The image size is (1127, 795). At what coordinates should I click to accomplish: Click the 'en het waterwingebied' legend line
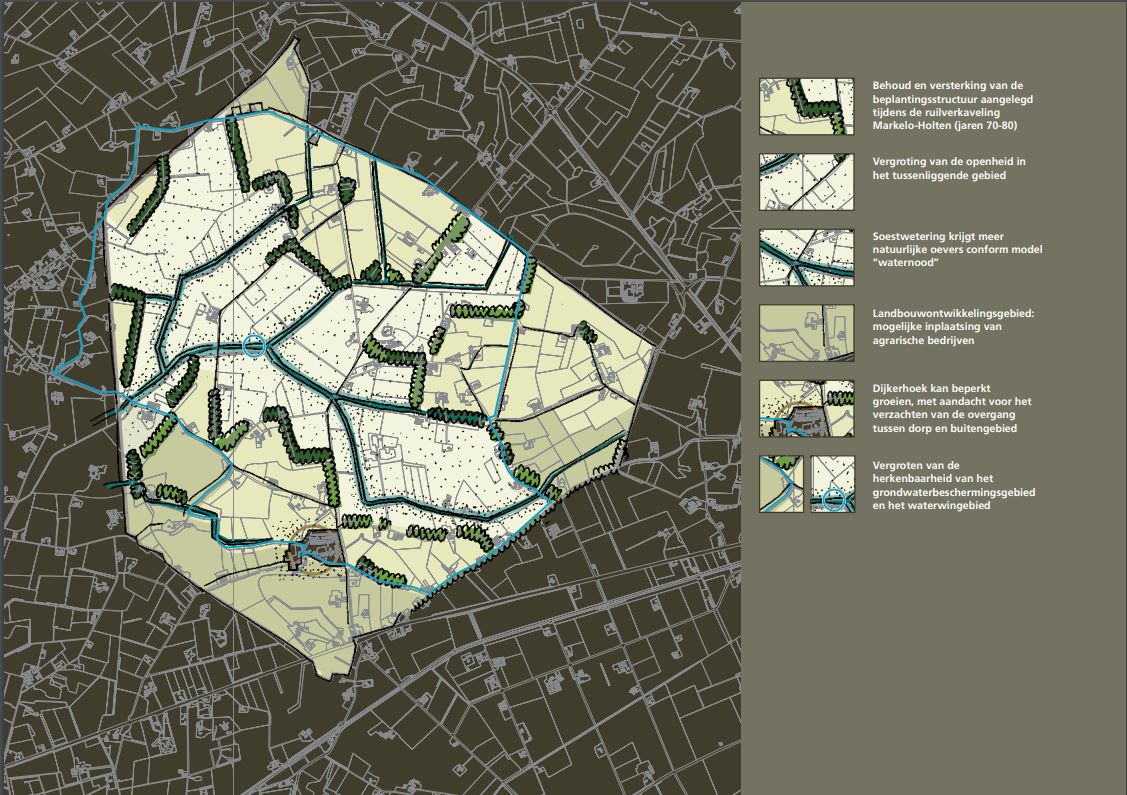click(x=930, y=505)
